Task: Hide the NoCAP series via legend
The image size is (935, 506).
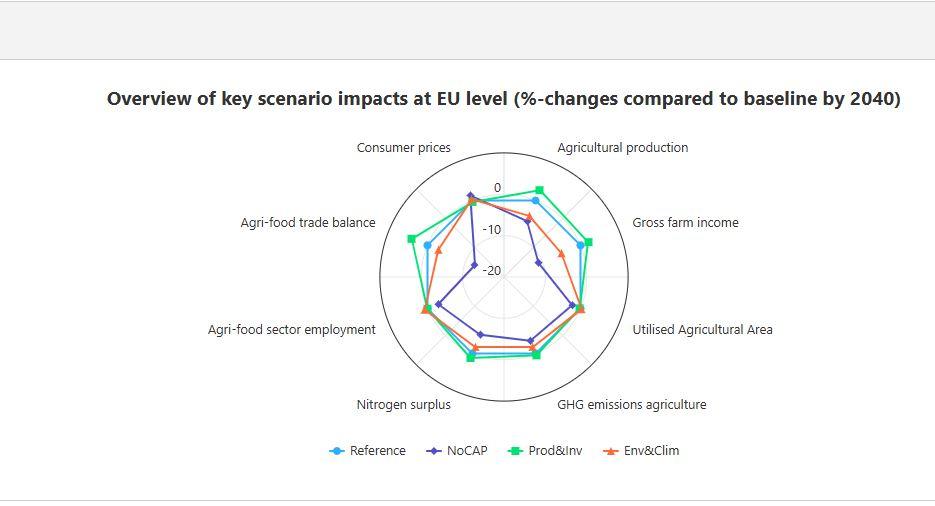Action: tap(457, 451)
